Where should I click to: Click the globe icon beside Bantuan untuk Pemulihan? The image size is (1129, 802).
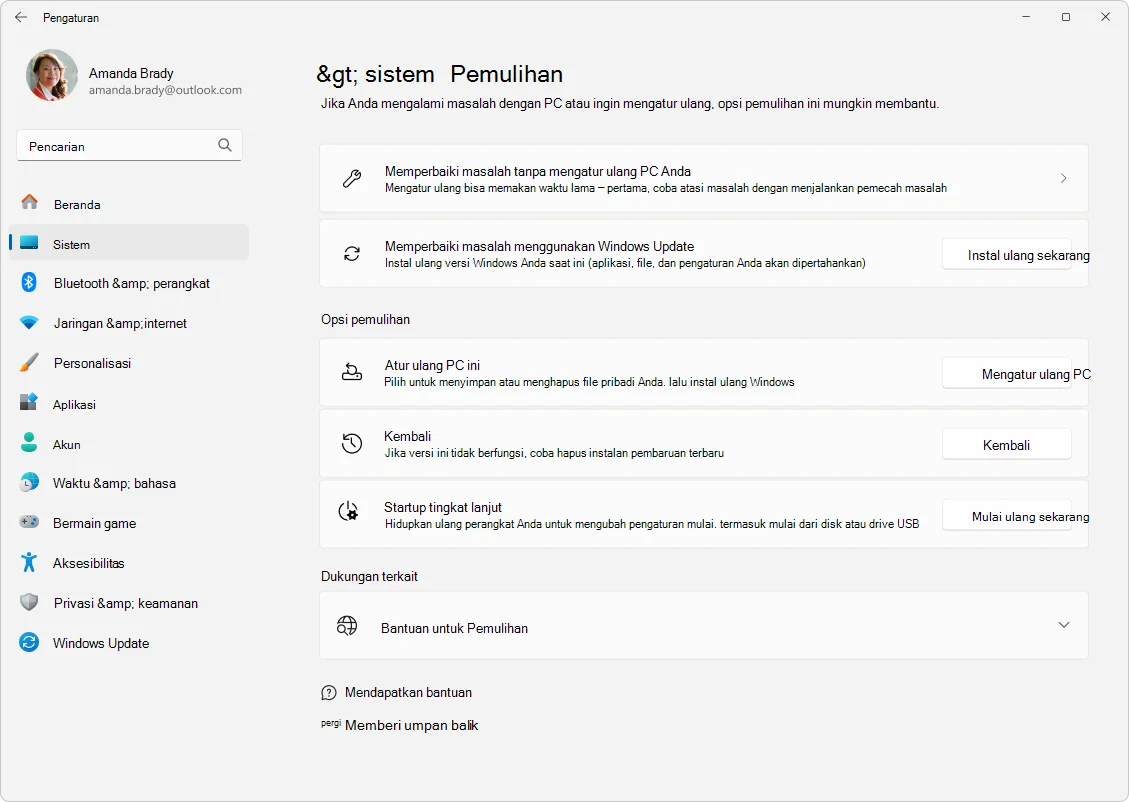coord(347,626)
